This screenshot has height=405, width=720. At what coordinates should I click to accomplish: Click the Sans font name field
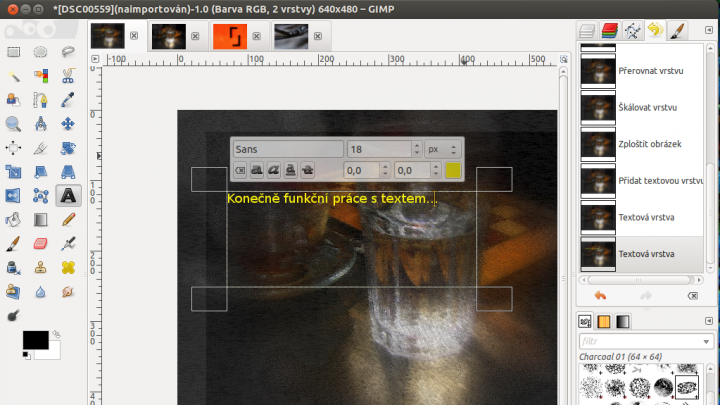point(288,149)
